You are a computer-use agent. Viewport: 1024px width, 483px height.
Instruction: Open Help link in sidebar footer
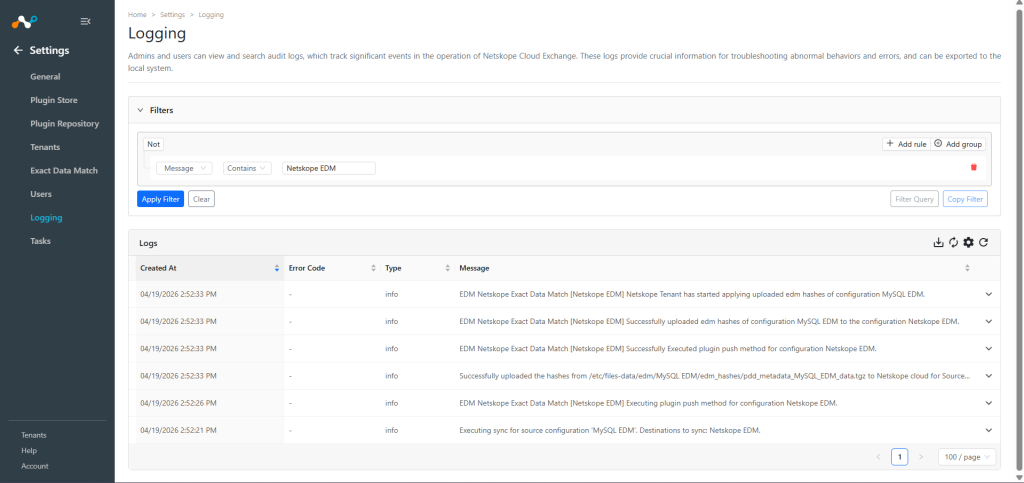click(29, 451)
